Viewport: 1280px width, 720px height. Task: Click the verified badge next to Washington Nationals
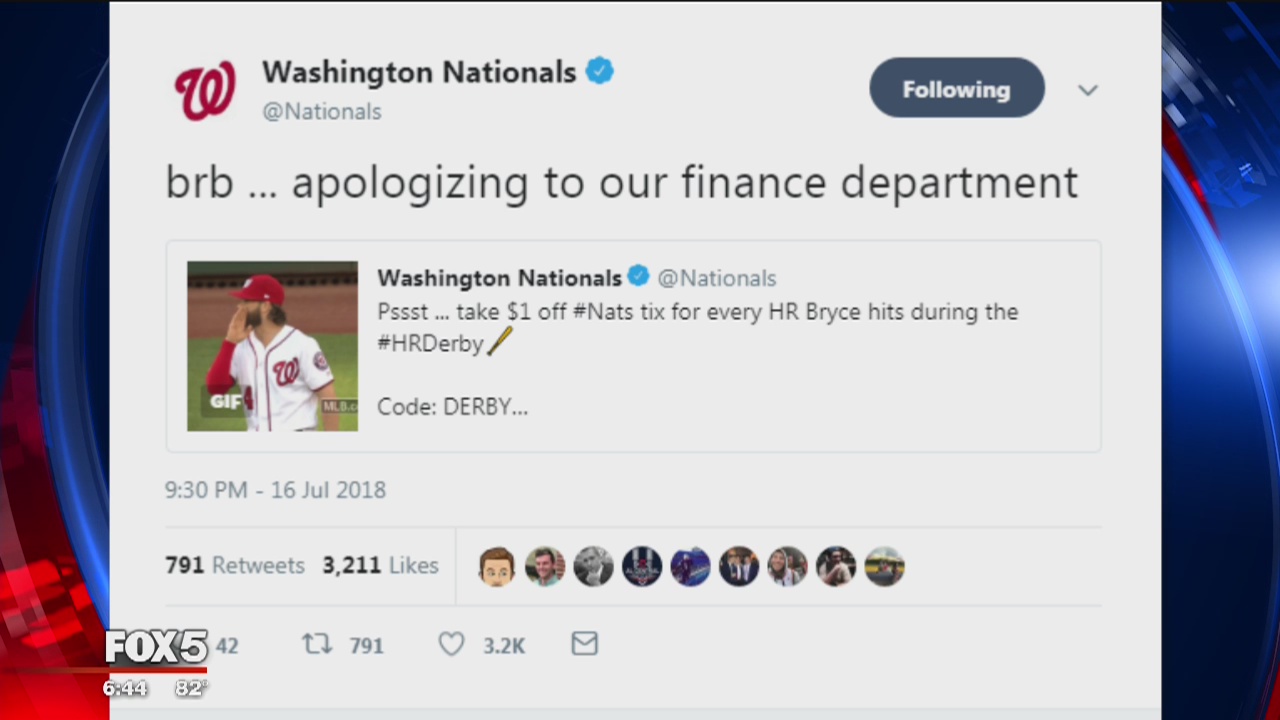tap(600, 70)
